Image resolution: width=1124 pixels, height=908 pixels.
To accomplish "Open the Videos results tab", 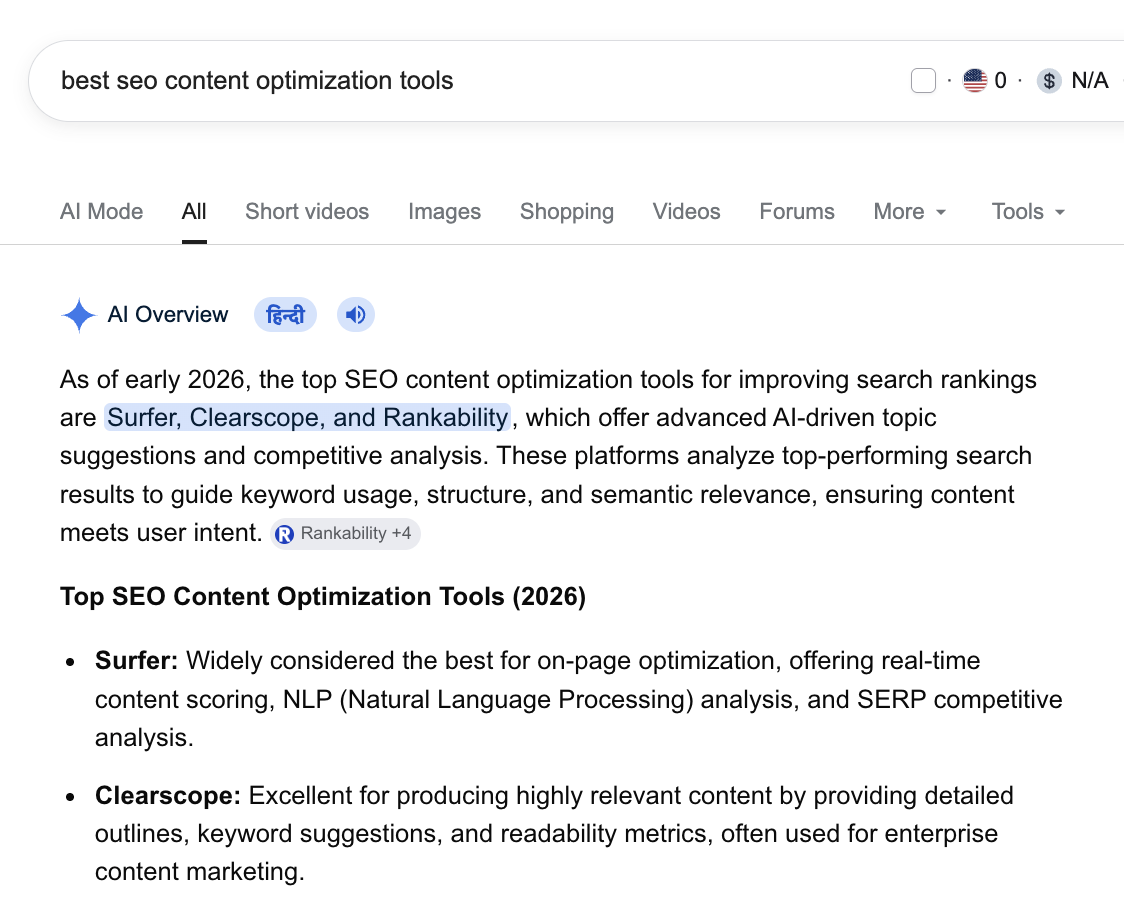I will [686, 211].
